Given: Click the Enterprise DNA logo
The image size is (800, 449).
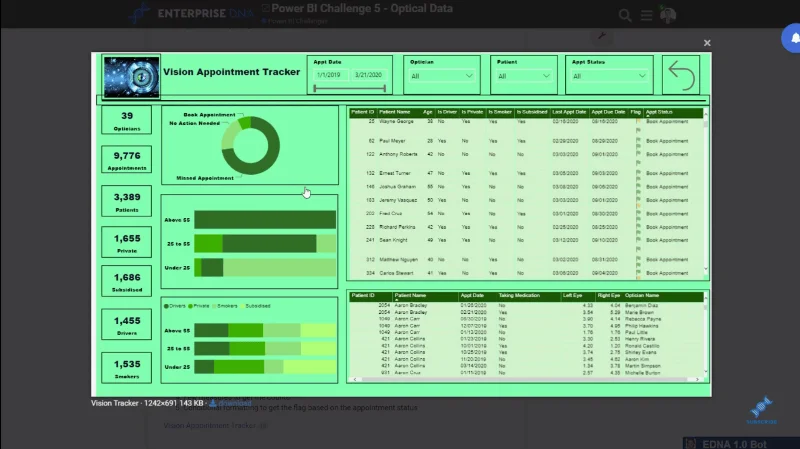Looking at the screenshot, I should (x=191, y=13).
